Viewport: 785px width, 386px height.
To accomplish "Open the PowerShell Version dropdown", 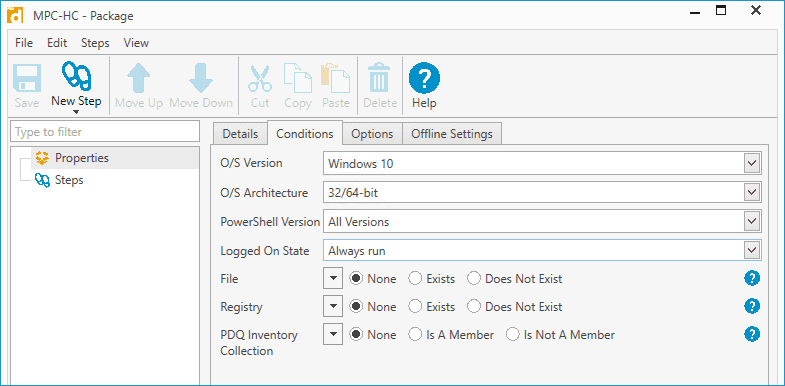I will pyautogui.click(x=751, y=222).
